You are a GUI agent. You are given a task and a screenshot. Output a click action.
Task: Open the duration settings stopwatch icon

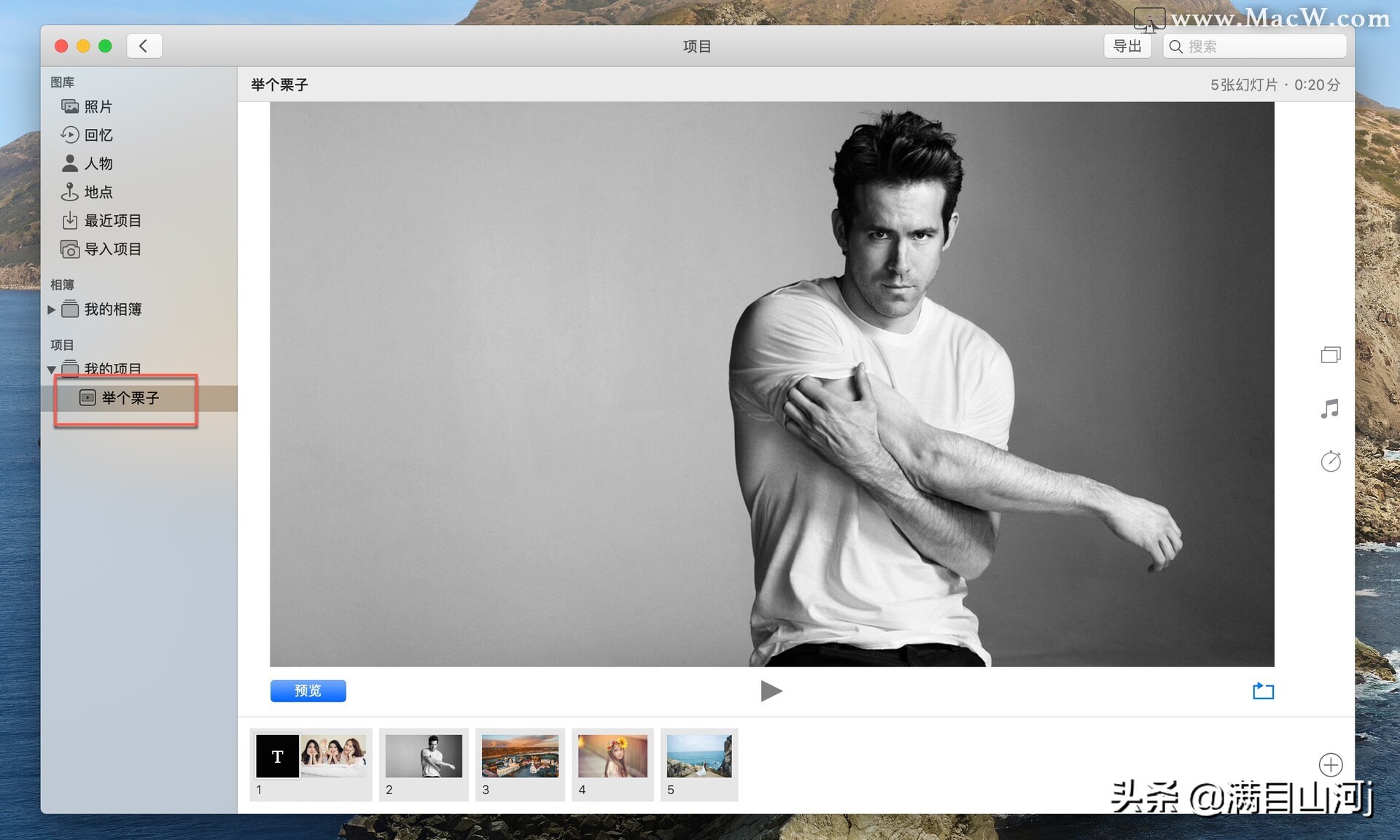pos(1330,461)
